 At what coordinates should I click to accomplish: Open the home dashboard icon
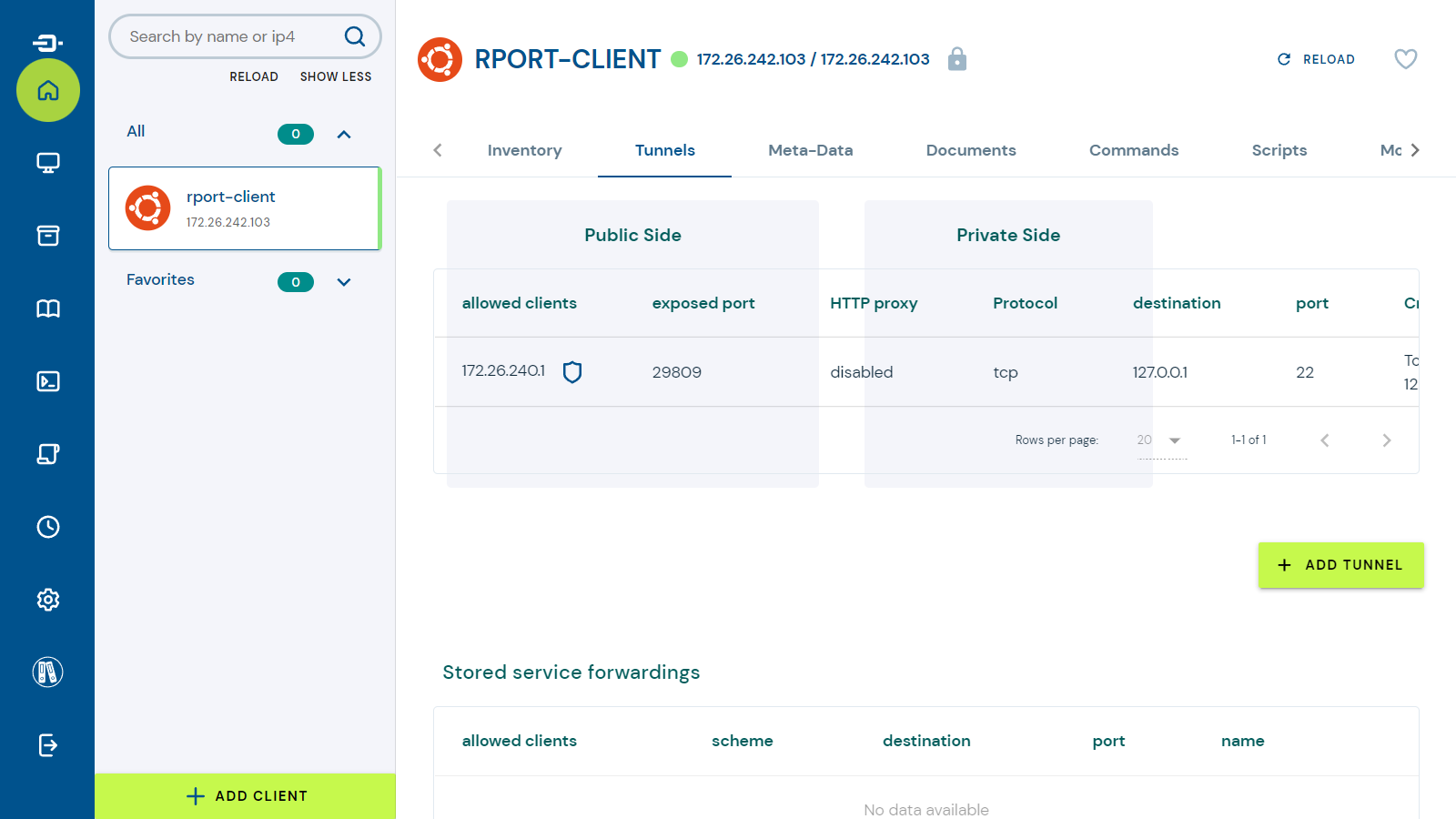pos(48,90)
